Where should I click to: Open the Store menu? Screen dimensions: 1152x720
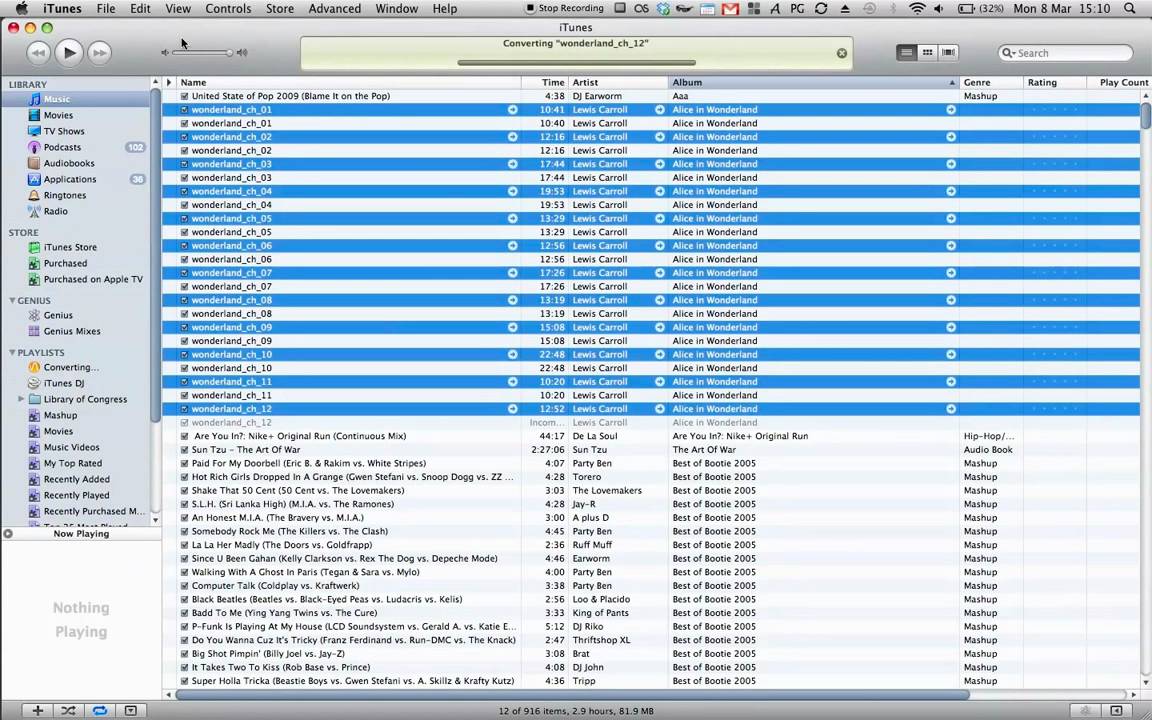pyautogui.click(x=279, y=9)
